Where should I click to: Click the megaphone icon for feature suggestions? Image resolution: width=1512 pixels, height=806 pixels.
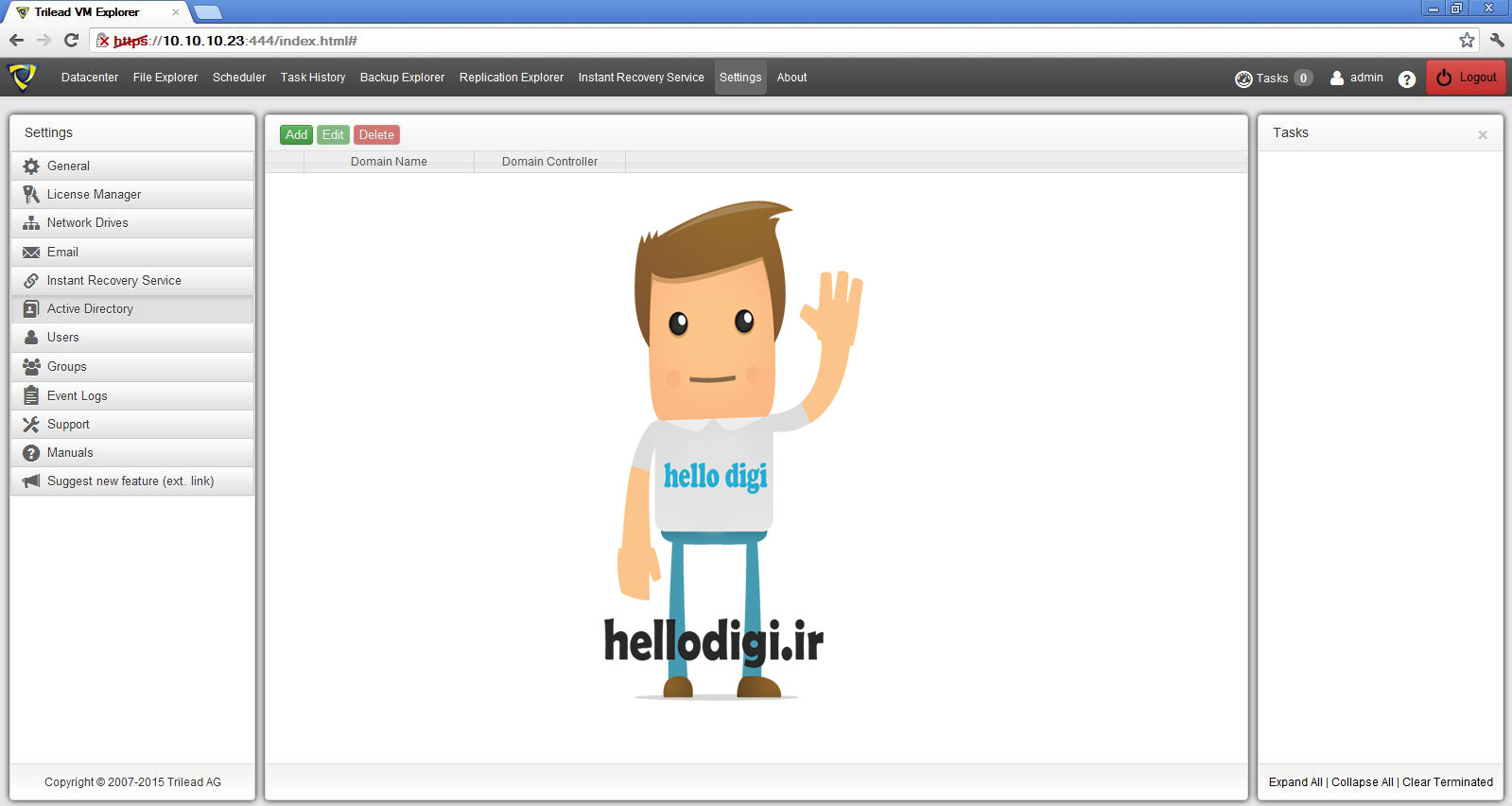pyautogui.click(x=31, y=482)
